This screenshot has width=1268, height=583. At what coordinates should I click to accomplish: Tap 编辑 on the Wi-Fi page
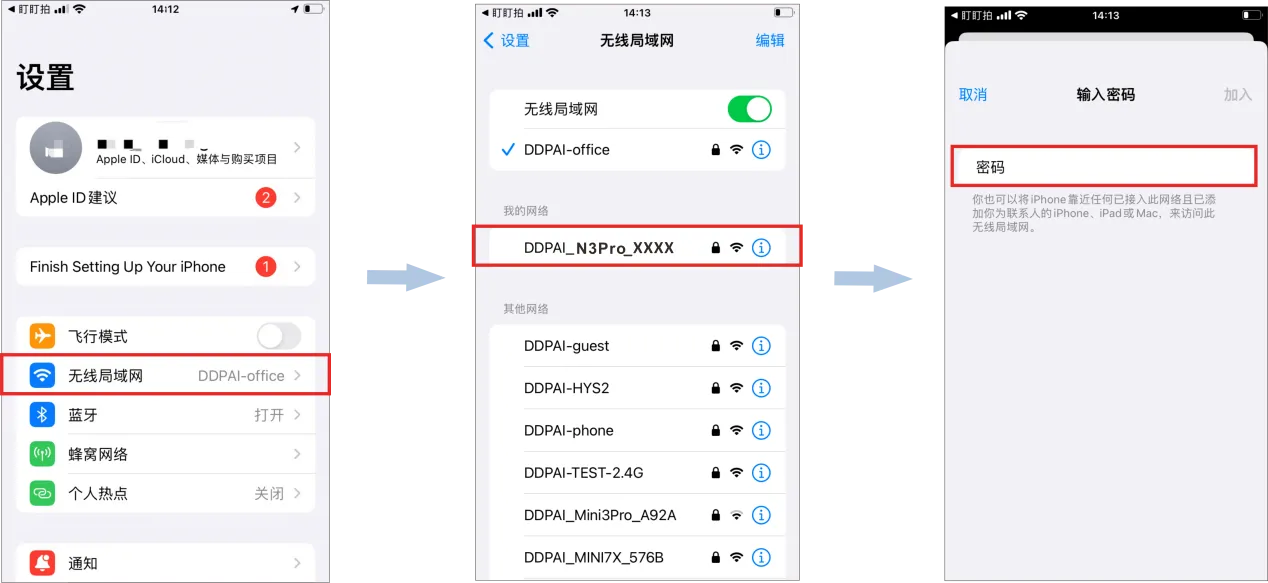tap(770, 41)
